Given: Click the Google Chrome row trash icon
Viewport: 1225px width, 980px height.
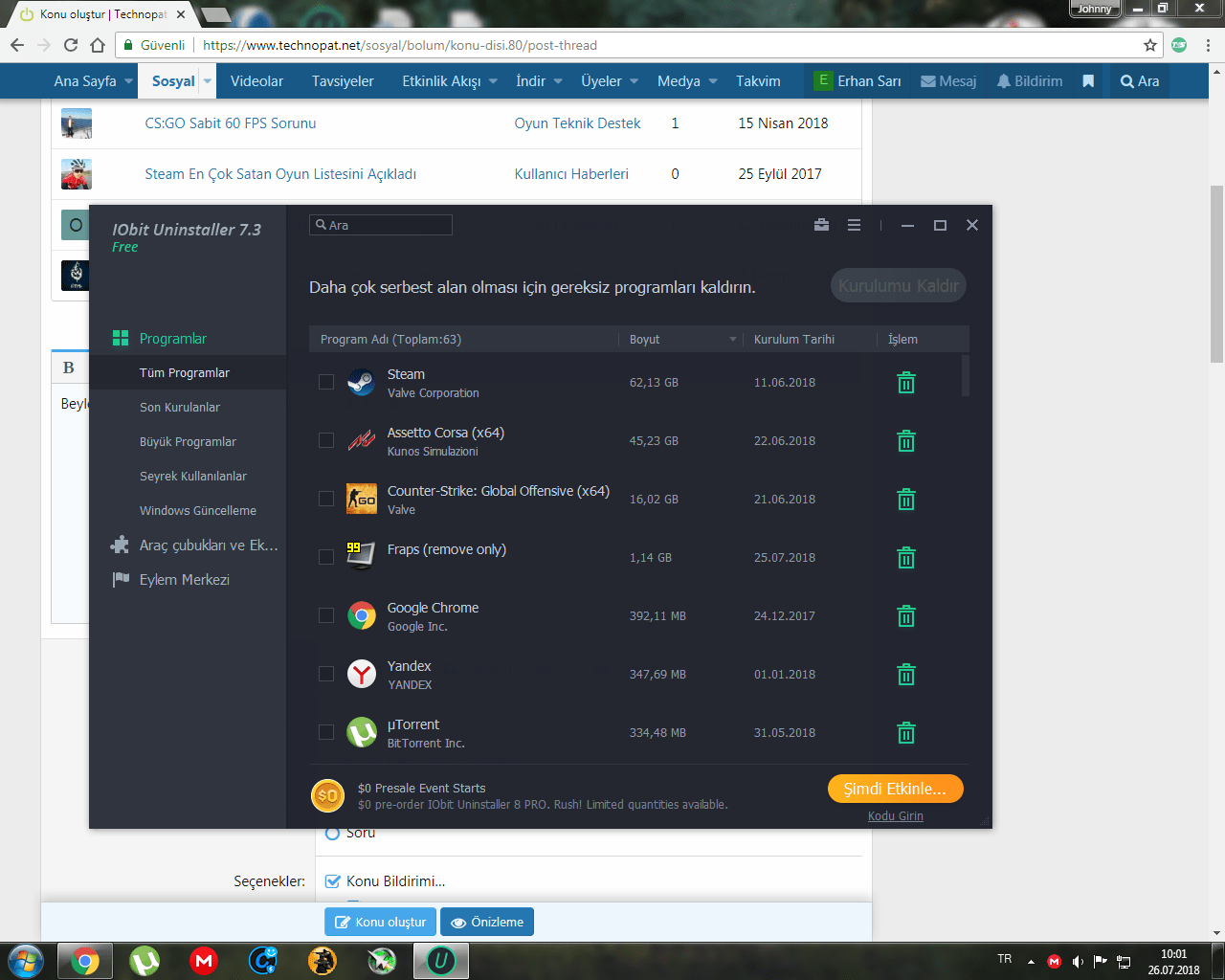Looking at the screenshot, I should pyautogui.click(x=906, y=616).
